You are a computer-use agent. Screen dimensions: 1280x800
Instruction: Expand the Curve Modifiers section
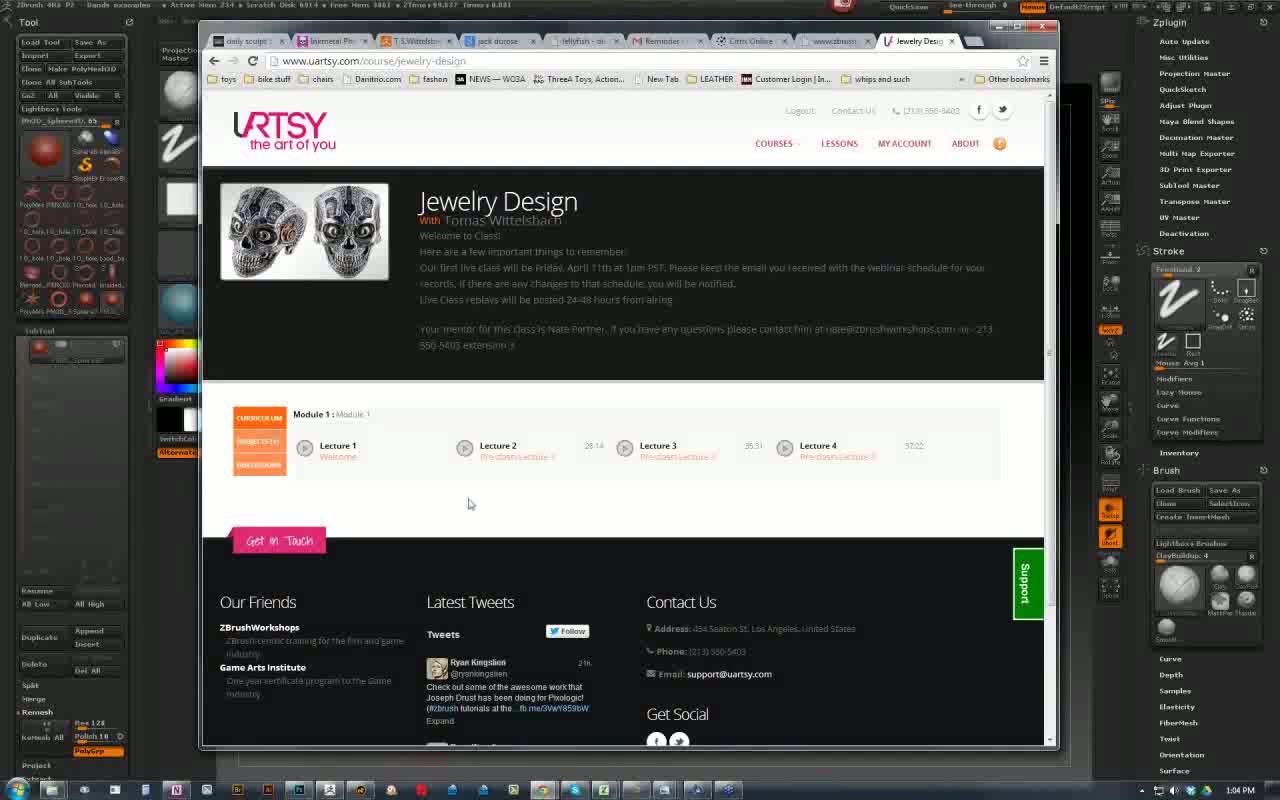tap(1187, 432)
